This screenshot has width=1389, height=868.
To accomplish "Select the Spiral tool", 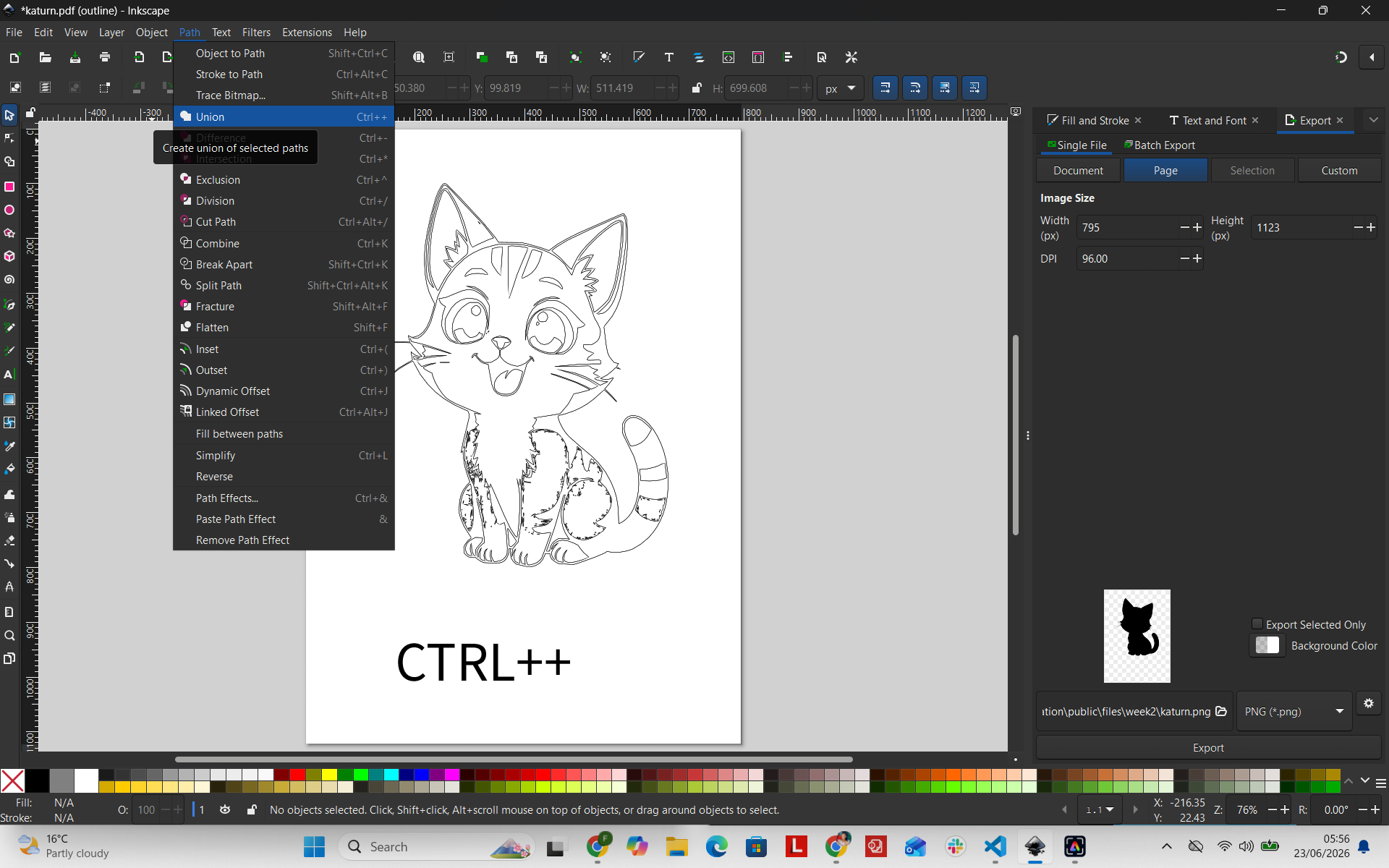I will click(x=9, y=279).
